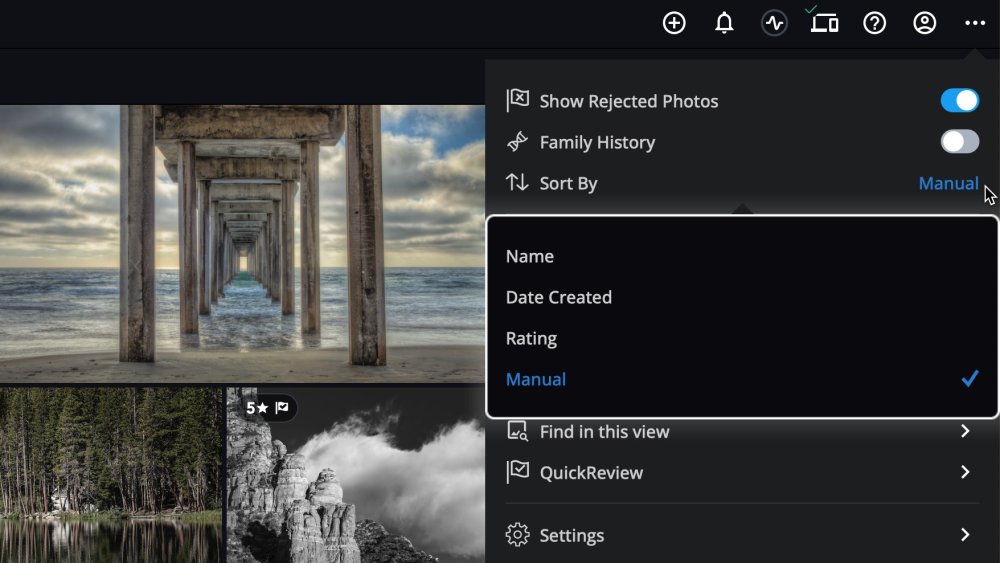Screen dimensions: 1000x563
Task: Disable the Show Rejected Photos toggle
Action: point(959,101)
